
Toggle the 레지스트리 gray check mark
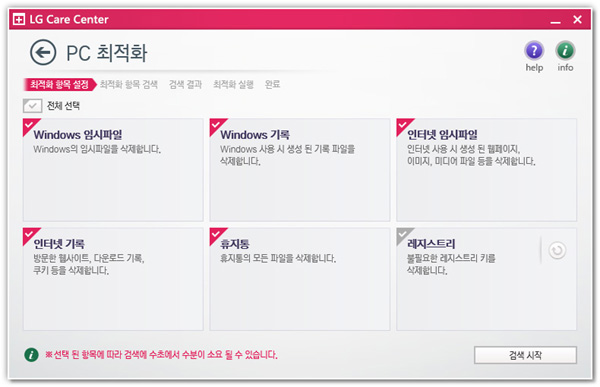tap(403, 234)
